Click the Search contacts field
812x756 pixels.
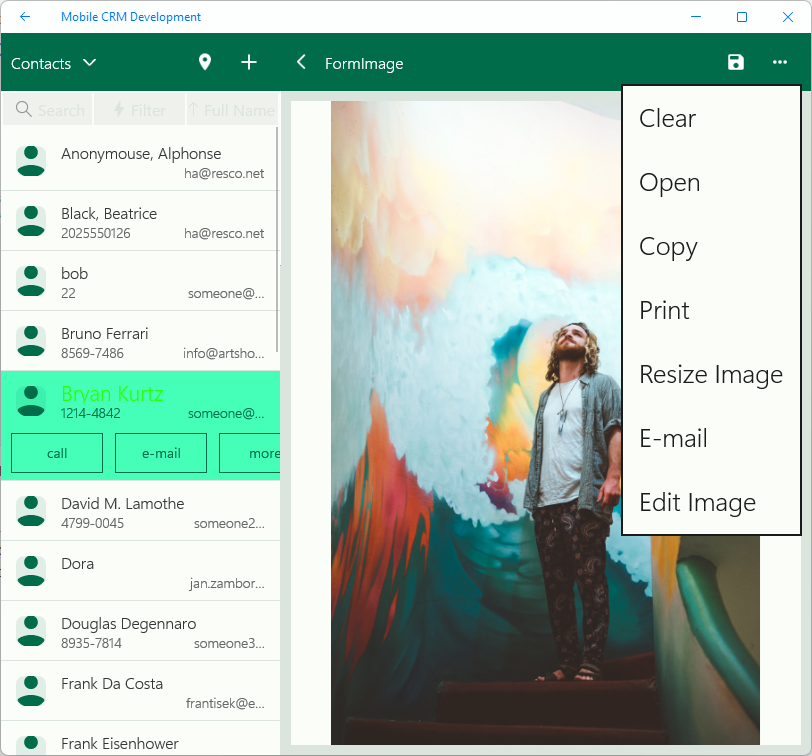[x=48, y=110]
